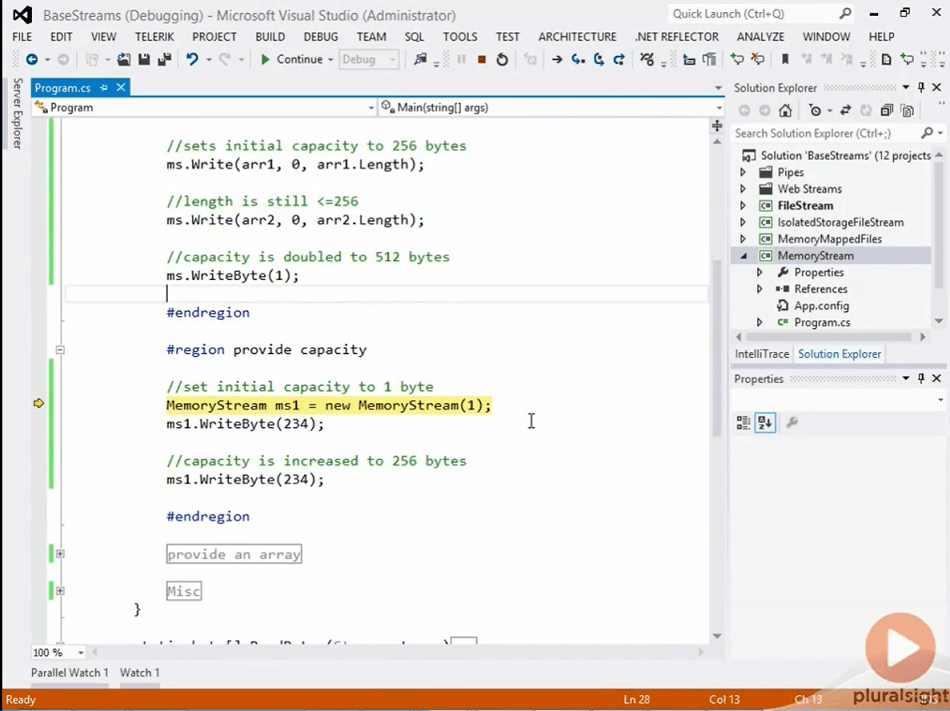Expand the 'provide an array' region

[60, 554]
